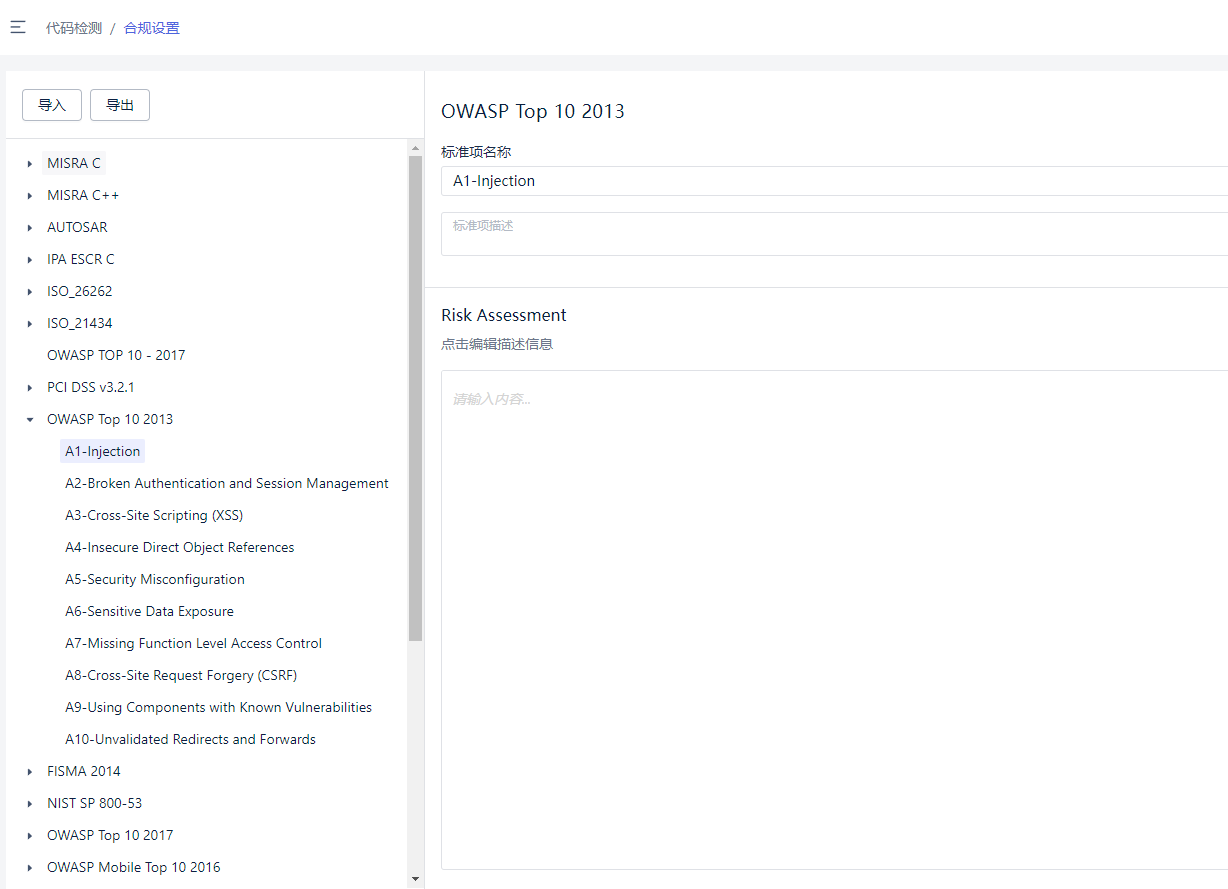This screenshot has height=889, width=1228.
Task: Expand the NIST SP 800-53 node
Action: pos(30,804)
